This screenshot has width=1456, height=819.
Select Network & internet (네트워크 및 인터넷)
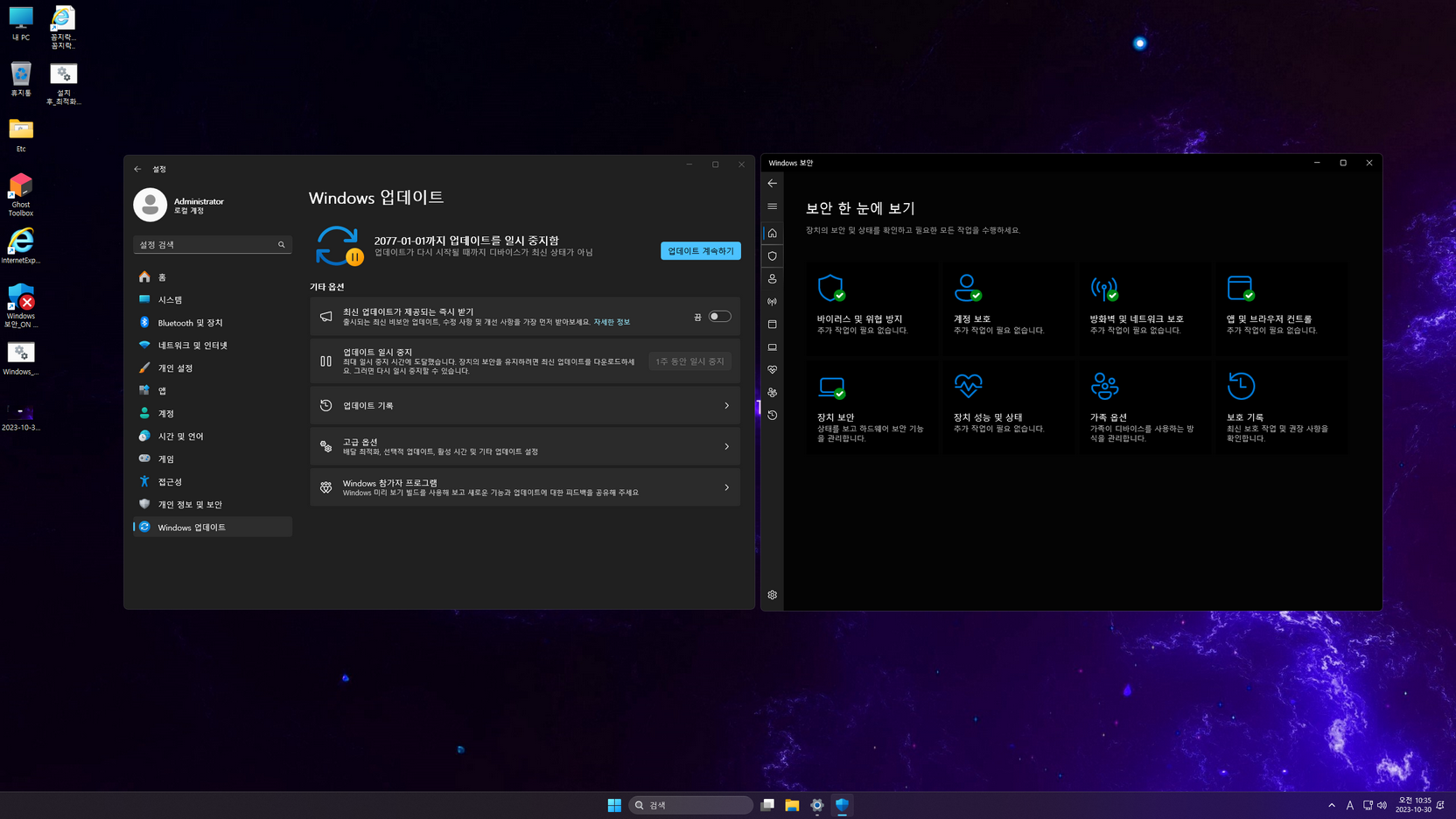pos(213,346)
